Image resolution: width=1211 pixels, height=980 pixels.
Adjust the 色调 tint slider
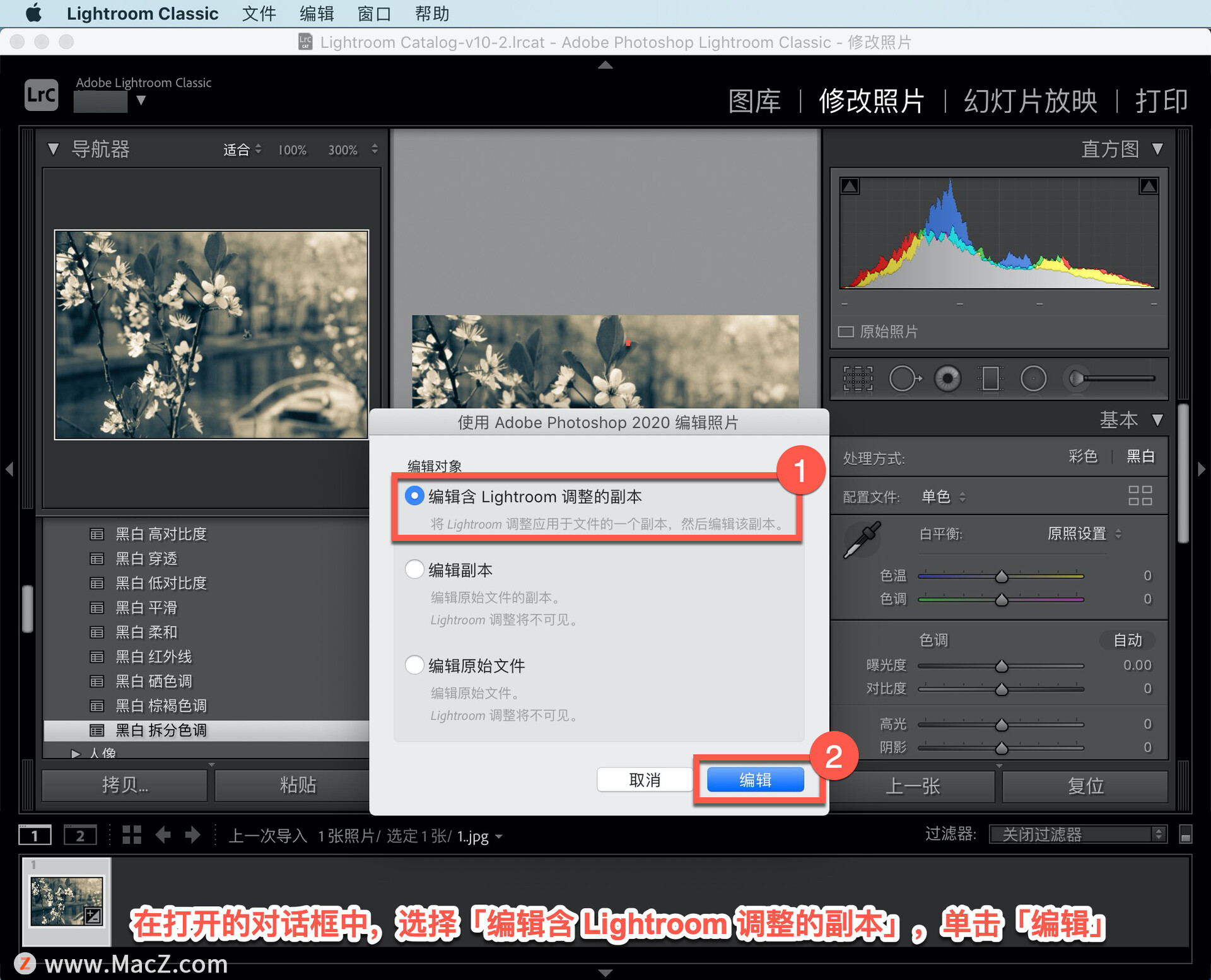pos(1001,600)
